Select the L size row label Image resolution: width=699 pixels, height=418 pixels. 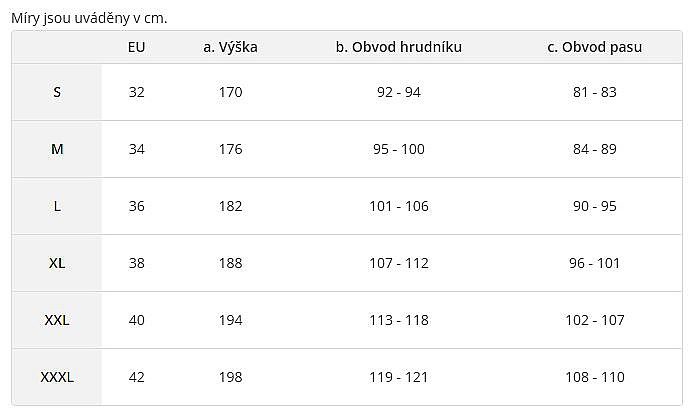[x=57, y=206]
